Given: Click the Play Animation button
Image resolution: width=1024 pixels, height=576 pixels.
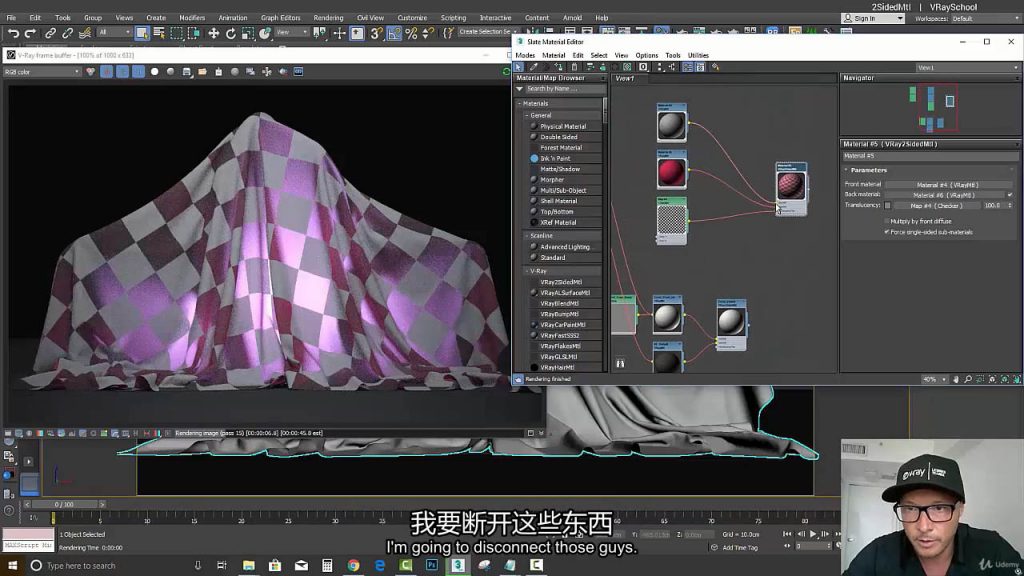Looking at the screenshot, I should pos(812,534).
